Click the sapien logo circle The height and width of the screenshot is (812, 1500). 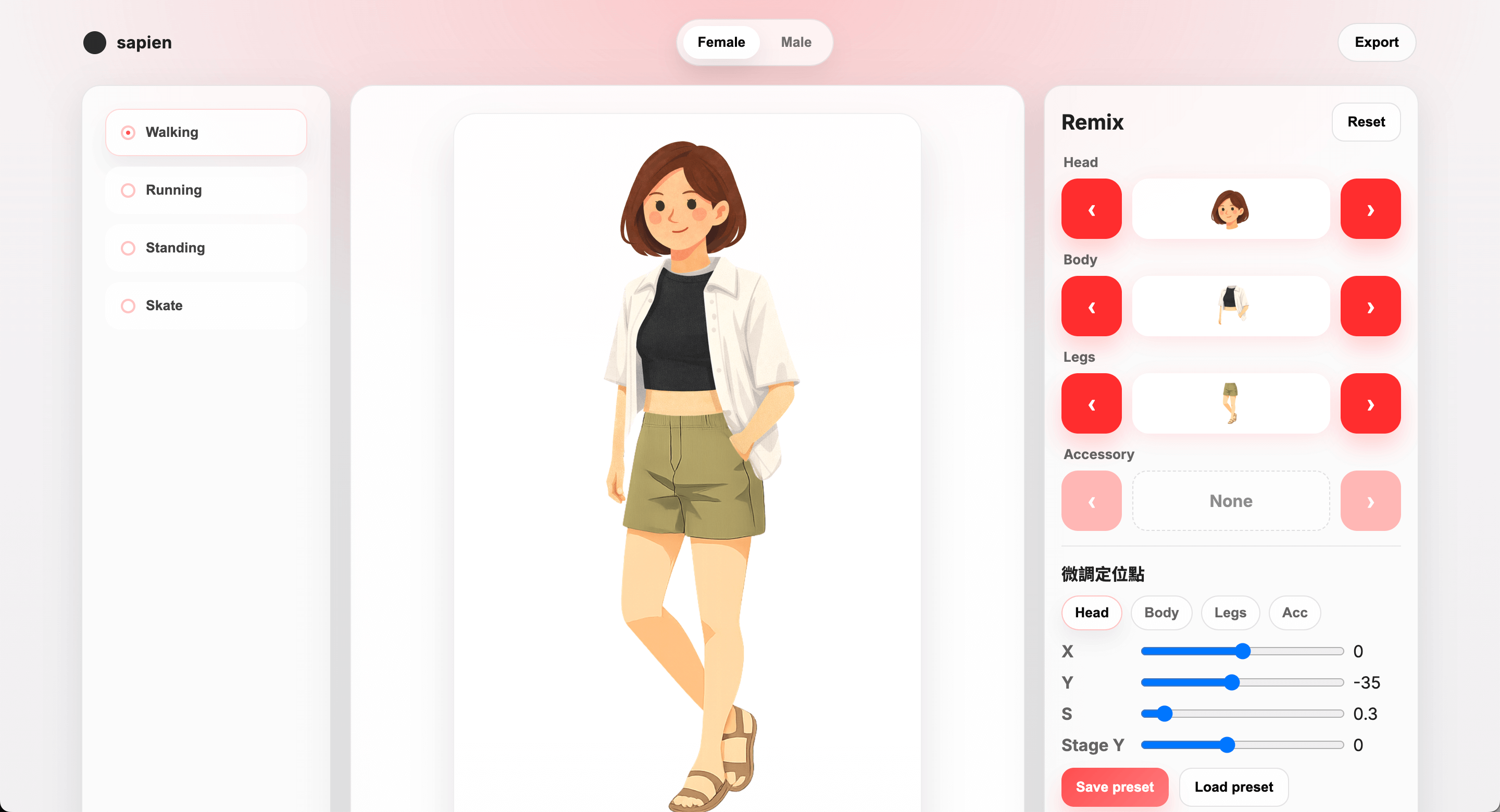point(94,43)
